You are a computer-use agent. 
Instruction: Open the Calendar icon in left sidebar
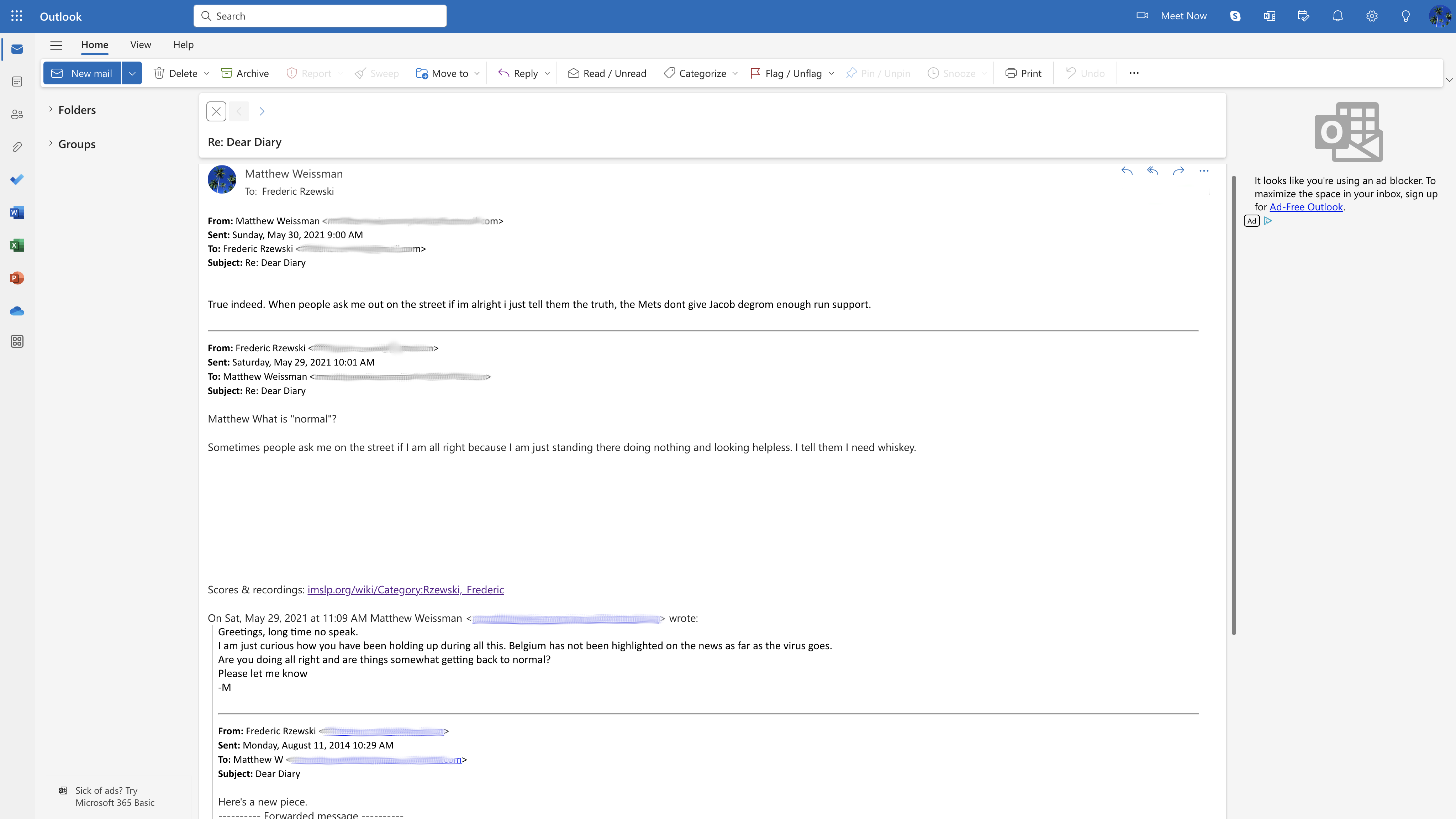17,82
